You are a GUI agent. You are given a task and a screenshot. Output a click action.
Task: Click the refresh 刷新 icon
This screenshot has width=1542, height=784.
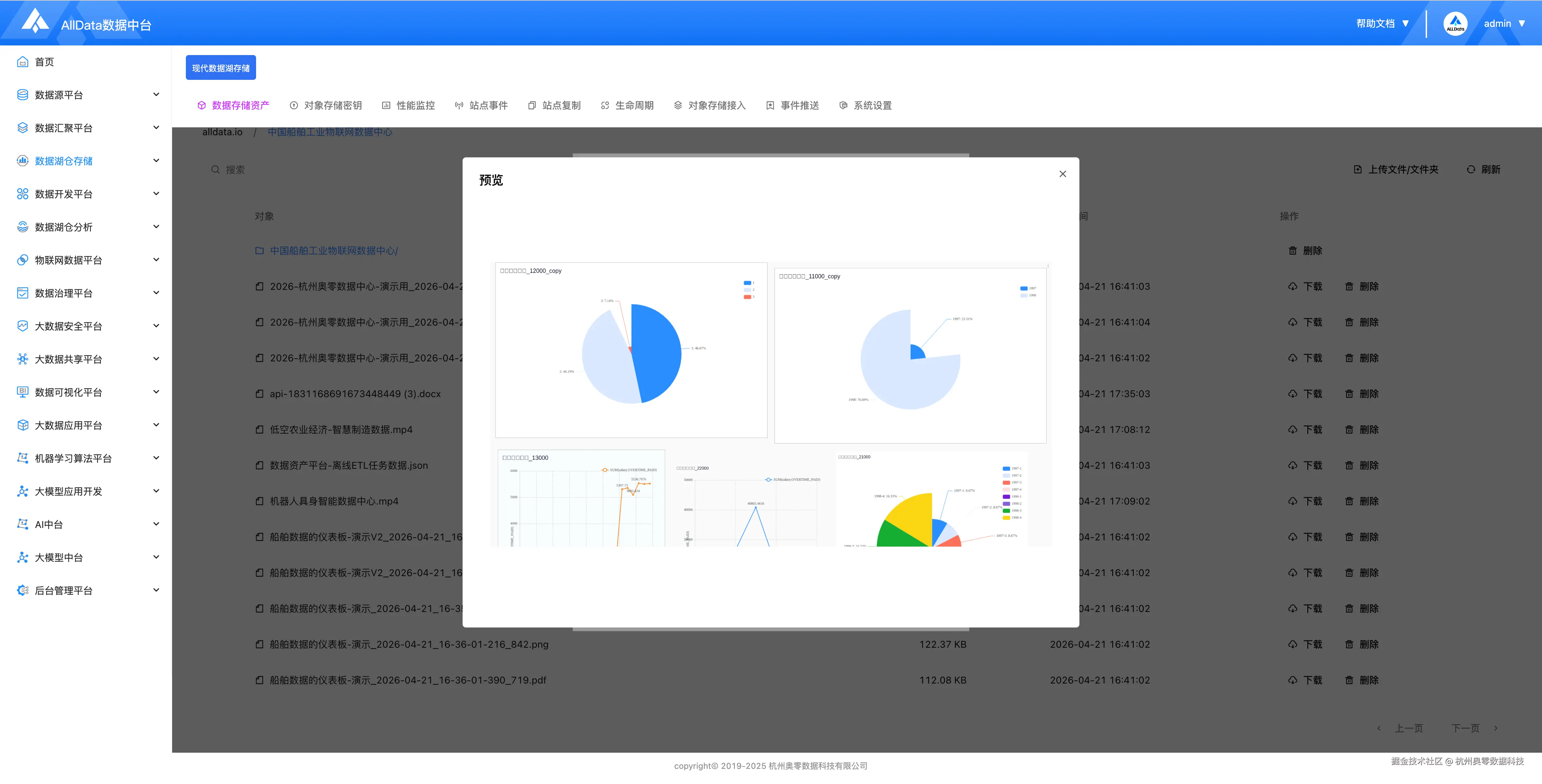pos(1471,170)
